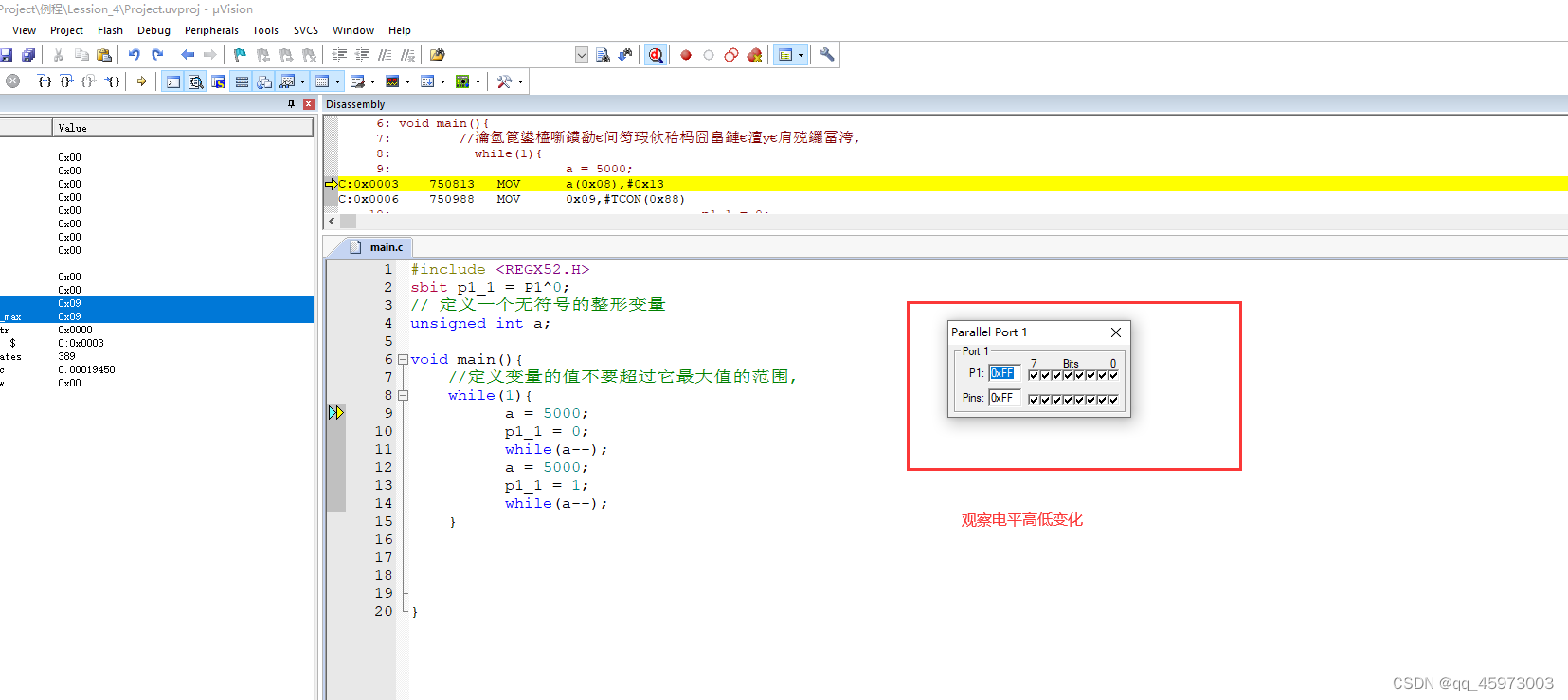The width and height of the screenshot is (1568, 700).
Task: Open the Toolbox dropdown arrow
Action: tap(520, 81)
